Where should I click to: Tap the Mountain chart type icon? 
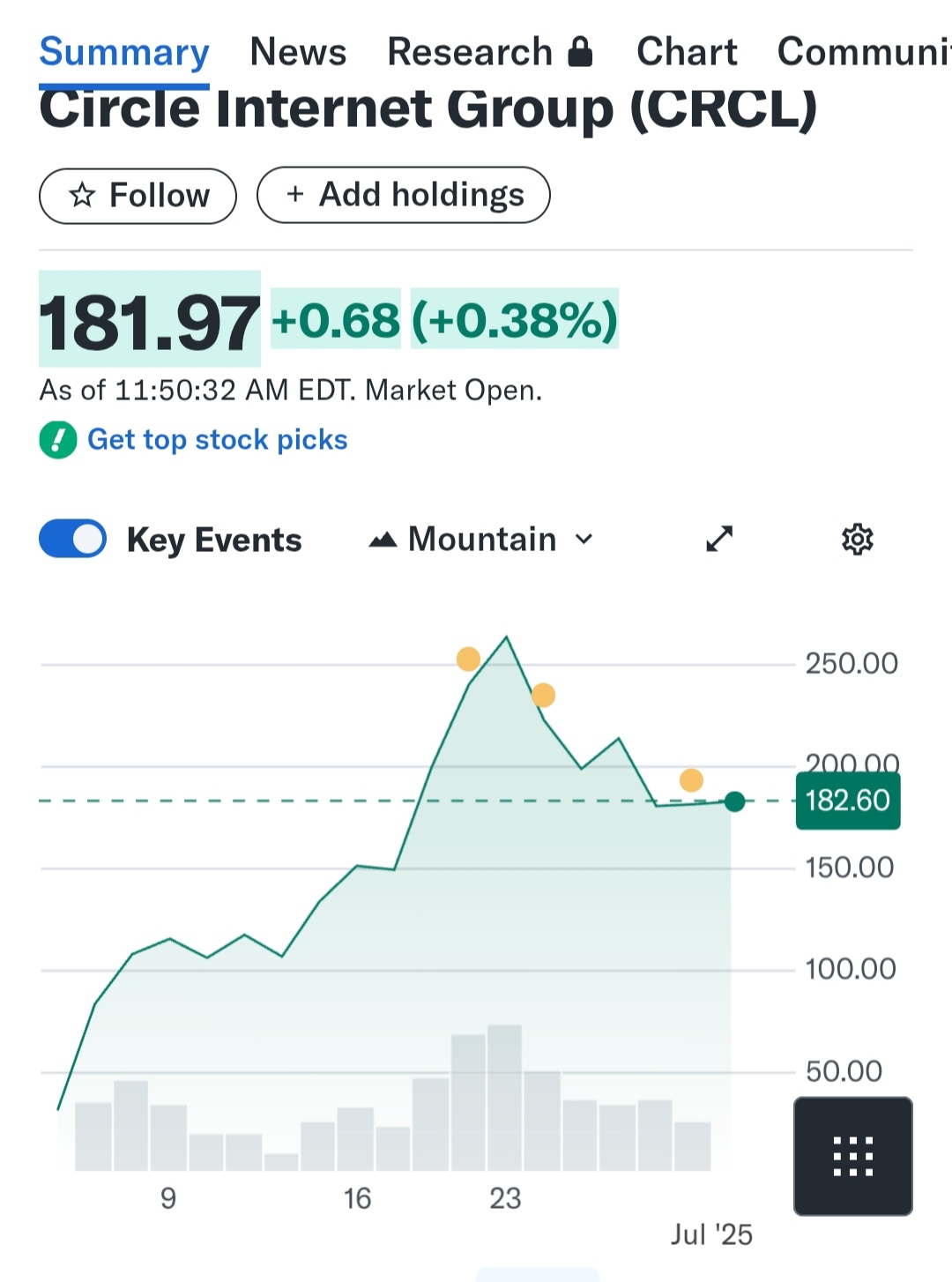tap(383, 540)
